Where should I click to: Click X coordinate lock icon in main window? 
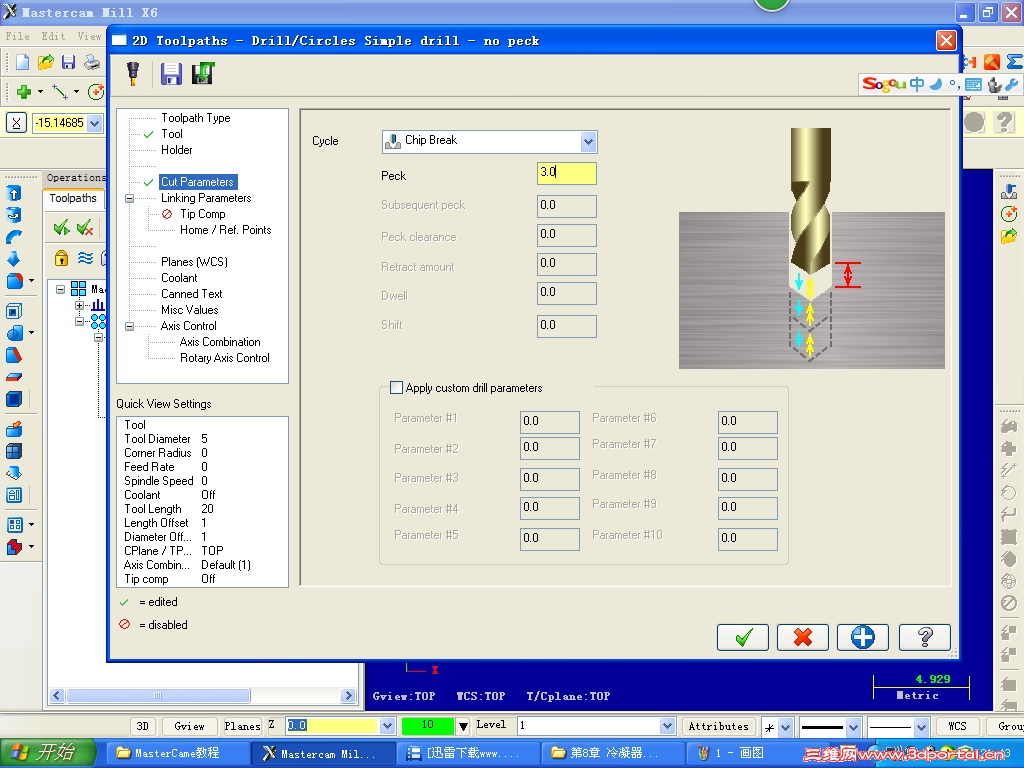16,123
